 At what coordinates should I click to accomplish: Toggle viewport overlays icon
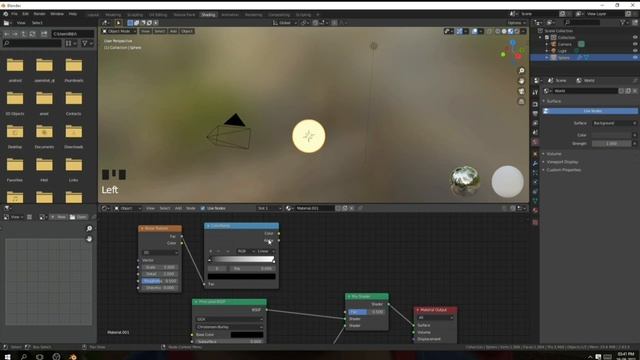coord(474,31)
